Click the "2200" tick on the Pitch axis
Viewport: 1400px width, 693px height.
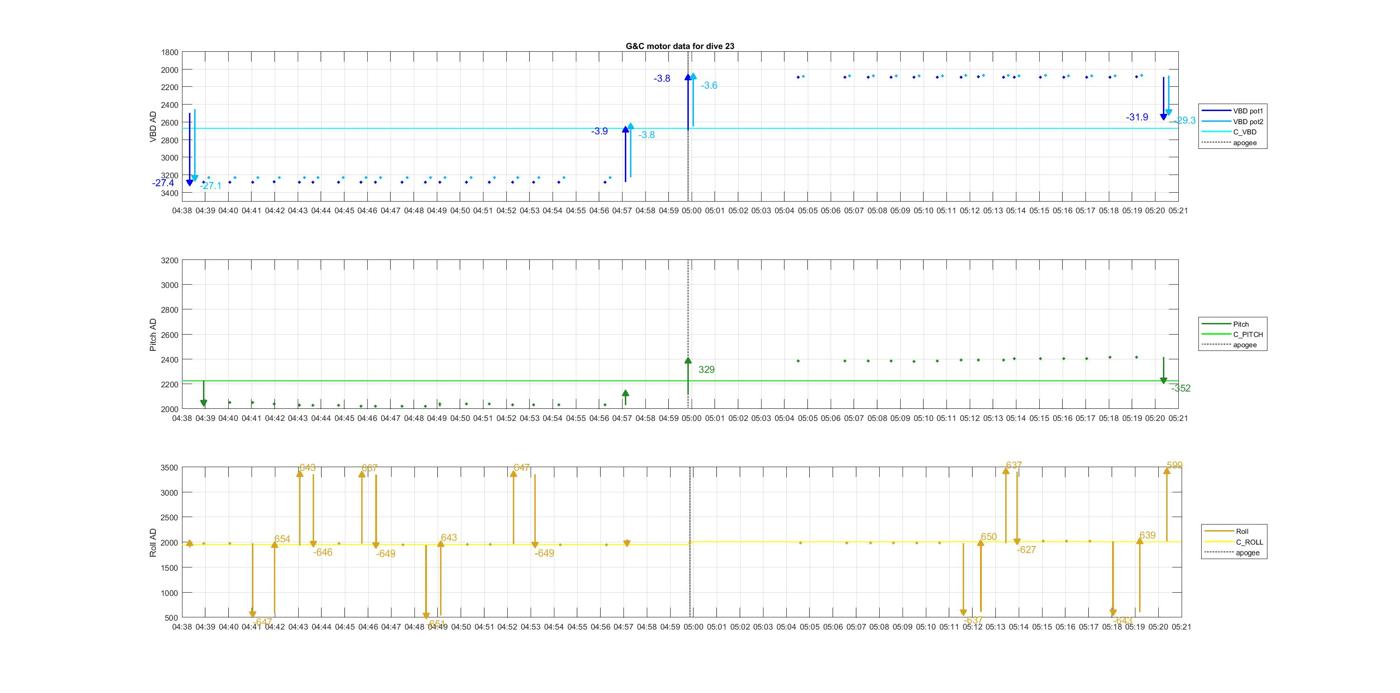click(170, 385)
